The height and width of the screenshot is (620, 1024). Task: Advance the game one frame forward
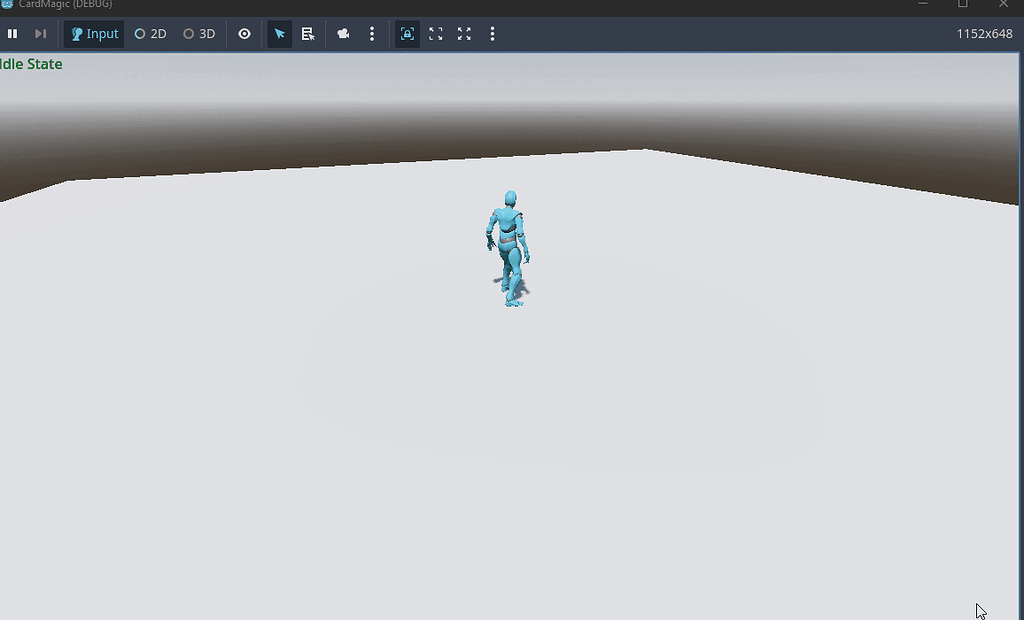(39, 33)
